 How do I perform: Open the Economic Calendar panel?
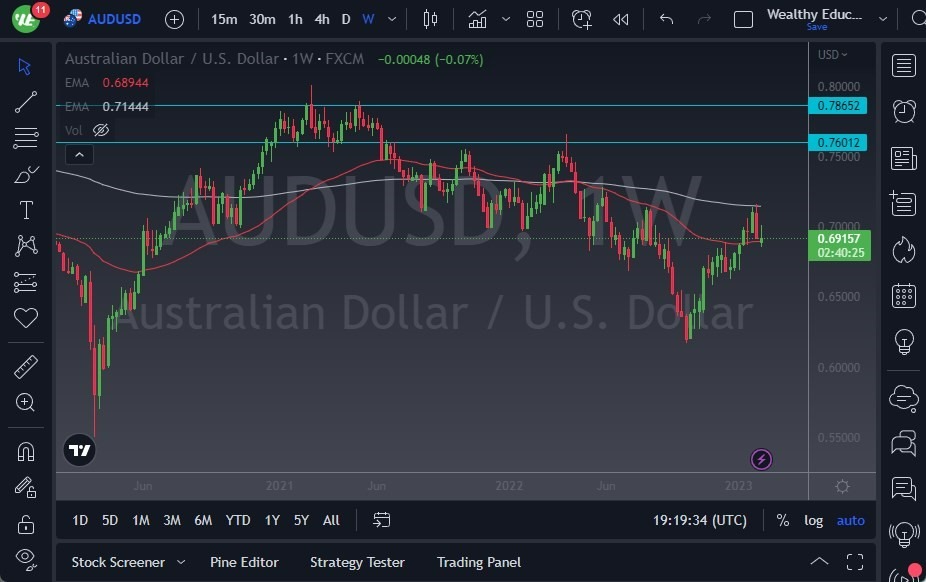(903, 295)
